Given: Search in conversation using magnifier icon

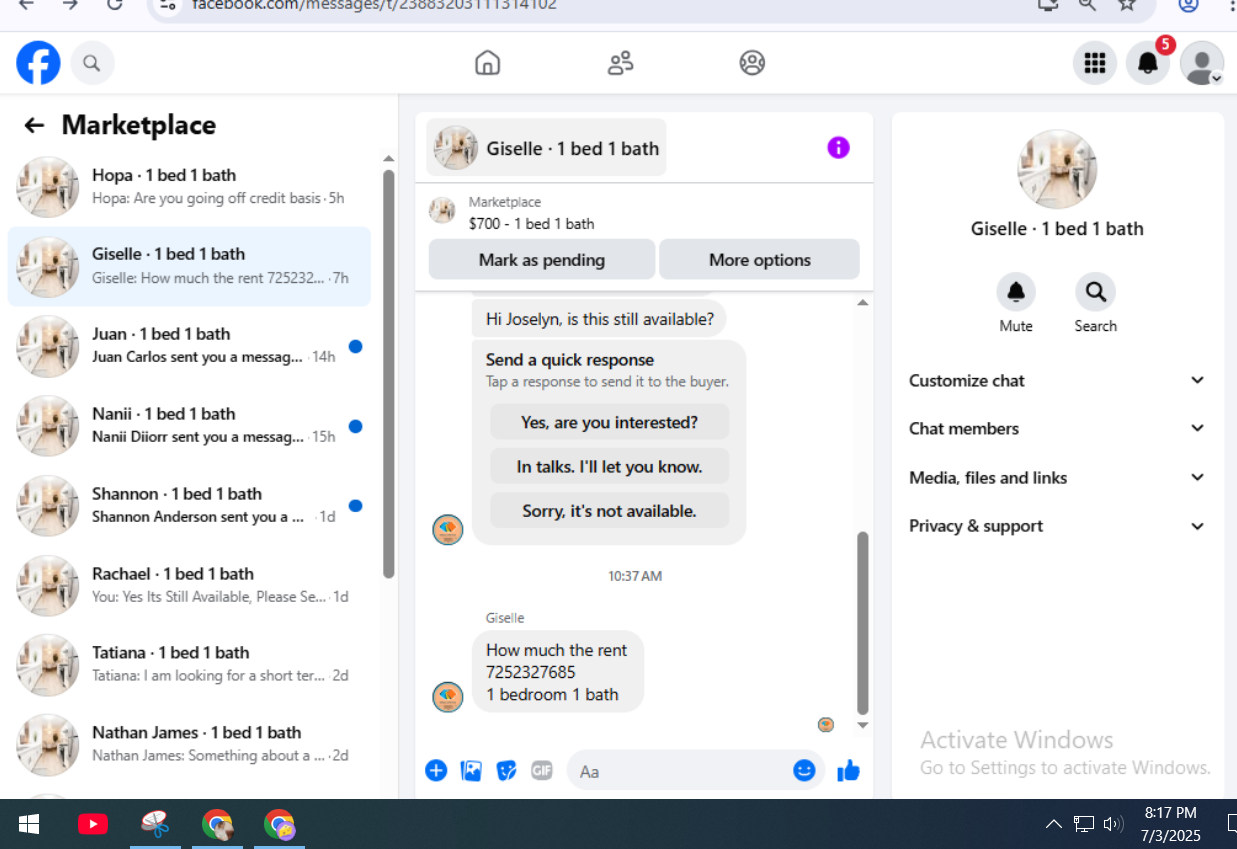Looking at the screenshot, I should (x=1095, y=292).
